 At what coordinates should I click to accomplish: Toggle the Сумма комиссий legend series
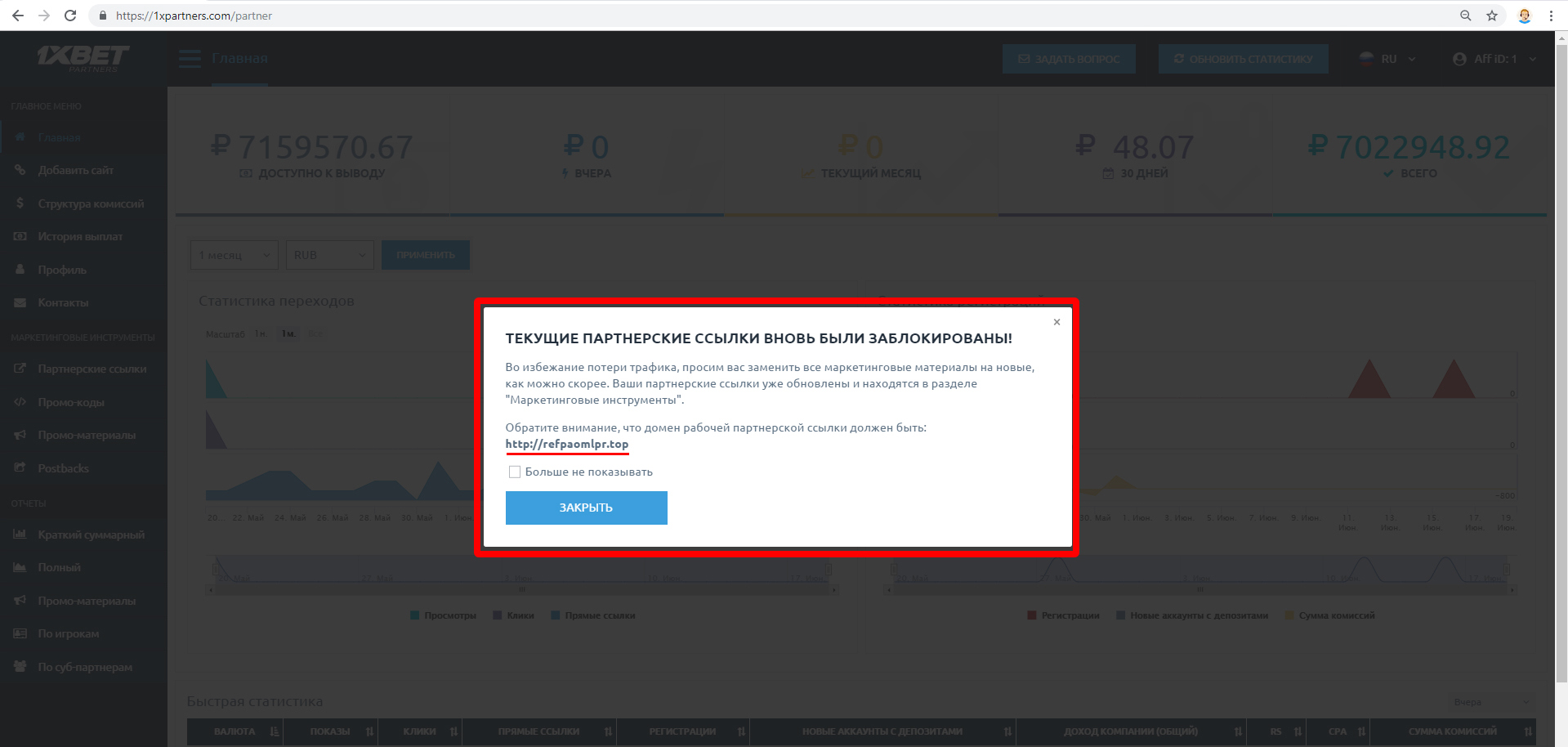pyautogui.click(x=1329, y=615)
